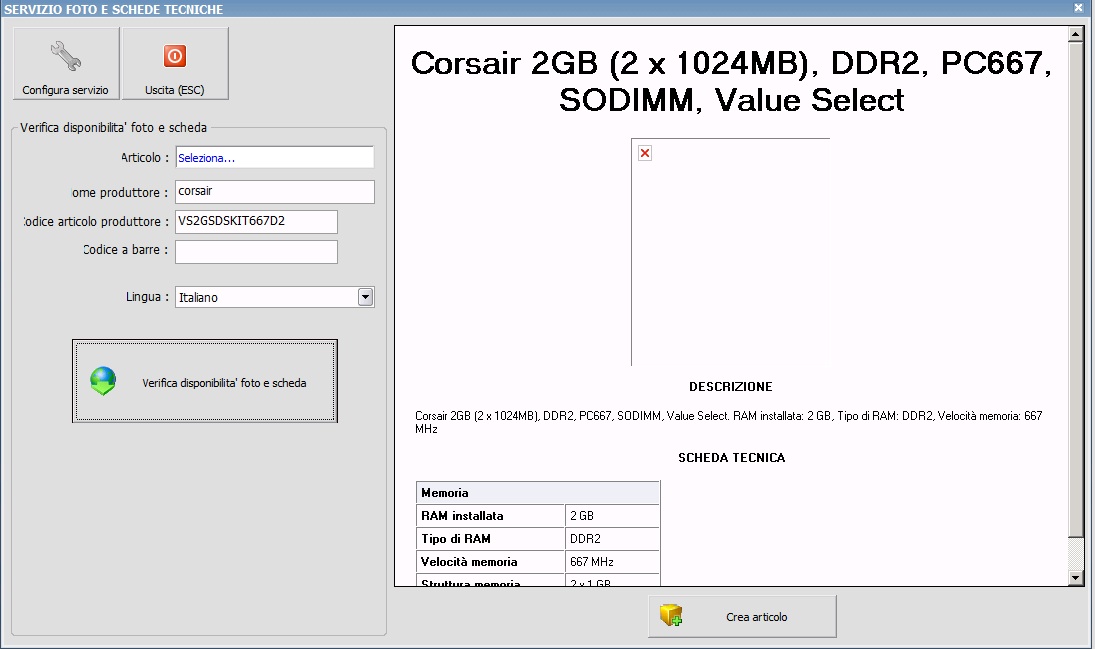Image resolution: width=1095 pixels, height=649 pixels.
Task: Open Configura servizio wrench icon
Action: tap(66, 56)
